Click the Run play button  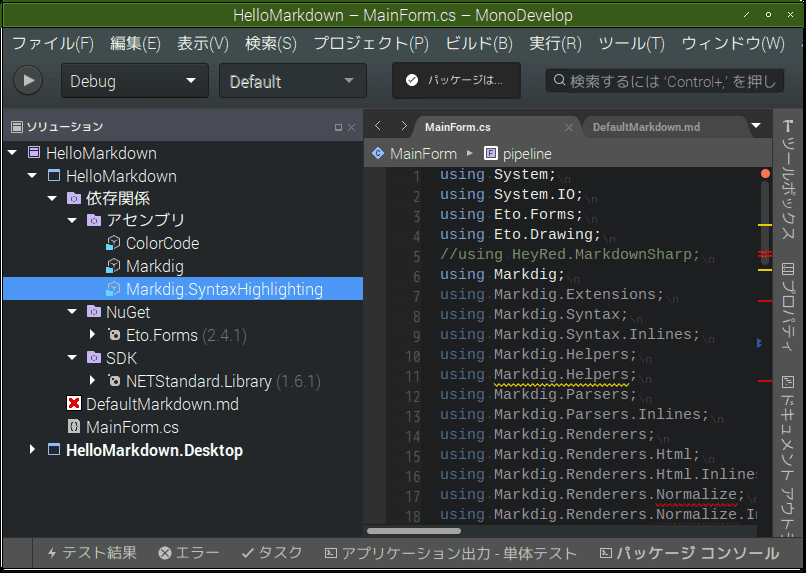(x=28, y=80)
